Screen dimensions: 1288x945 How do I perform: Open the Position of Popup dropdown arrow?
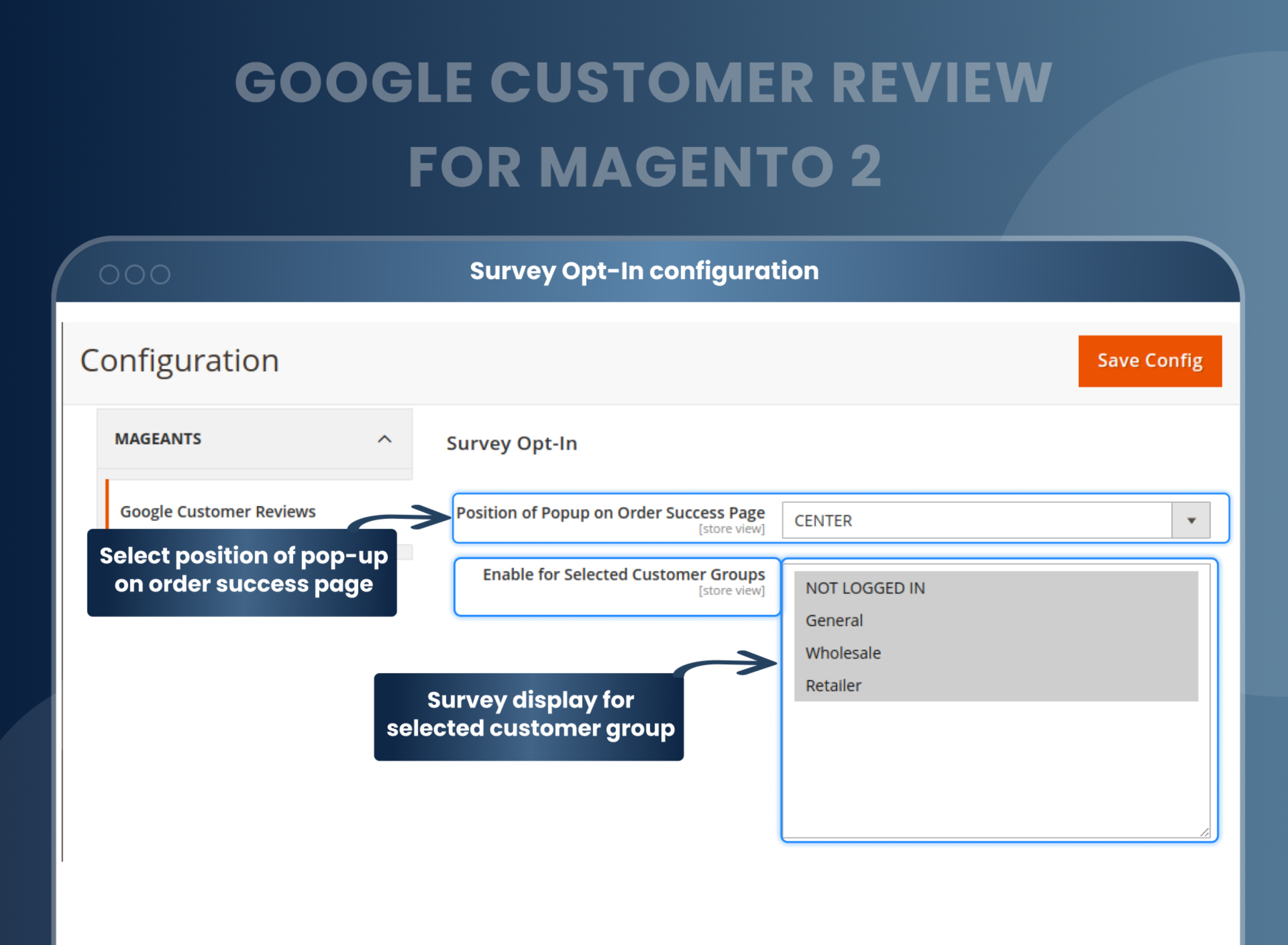tap(1191, 520)
